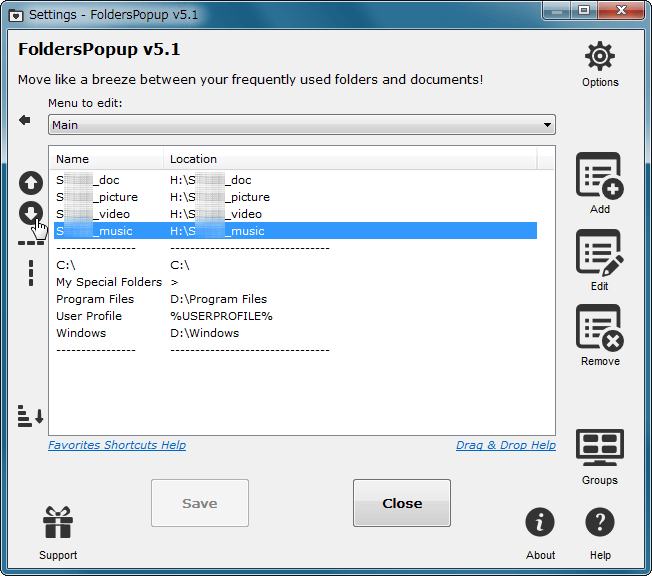
Task: Click the D:\Program Files location cell
Action: click(218, 299)
